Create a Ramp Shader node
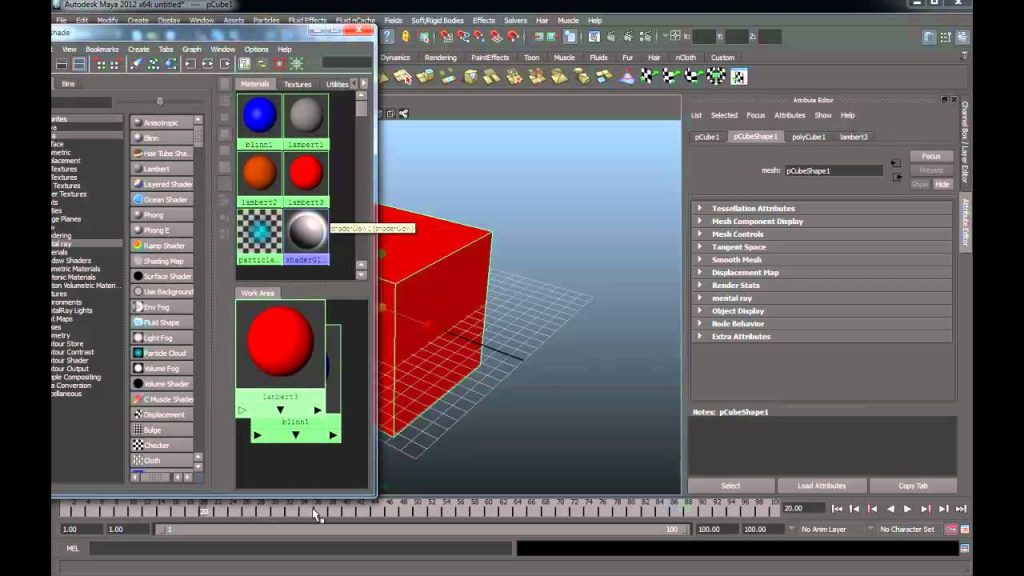 (162, 246)
